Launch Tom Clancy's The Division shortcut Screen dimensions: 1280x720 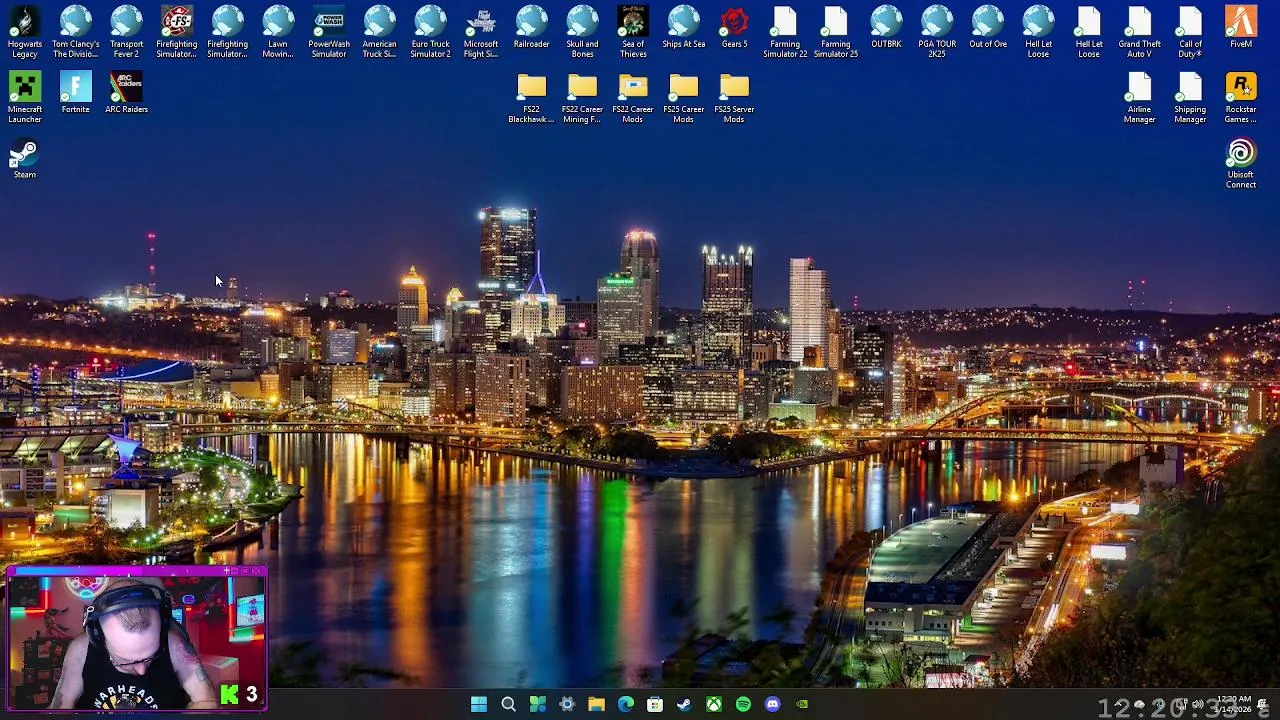tap(76, 32)
